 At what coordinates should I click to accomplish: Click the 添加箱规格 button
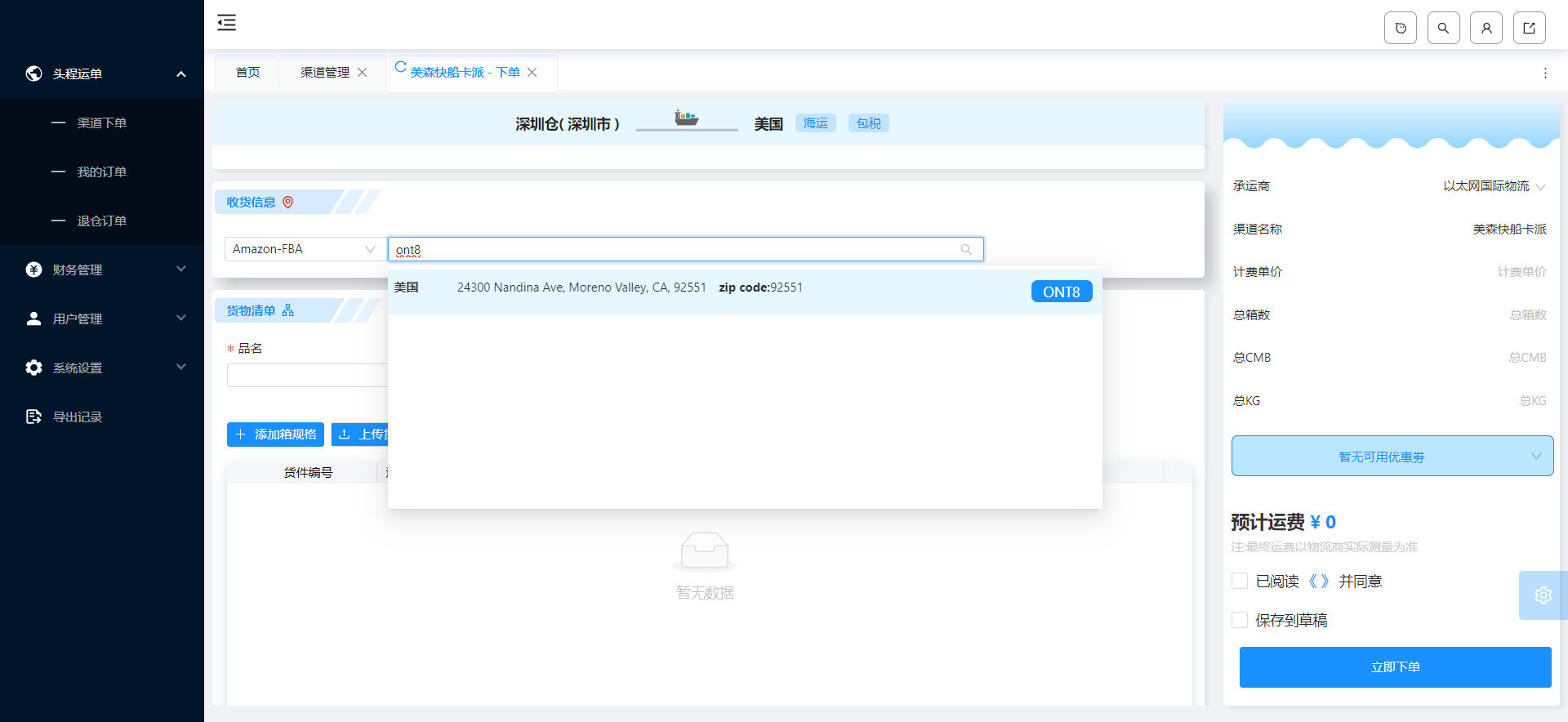click(275, 435)
